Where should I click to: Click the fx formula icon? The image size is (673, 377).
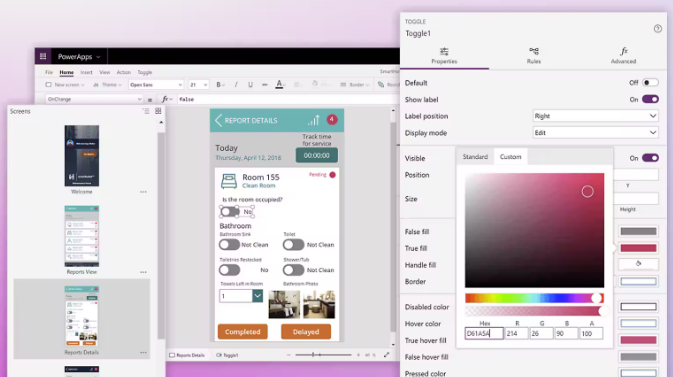165,99
